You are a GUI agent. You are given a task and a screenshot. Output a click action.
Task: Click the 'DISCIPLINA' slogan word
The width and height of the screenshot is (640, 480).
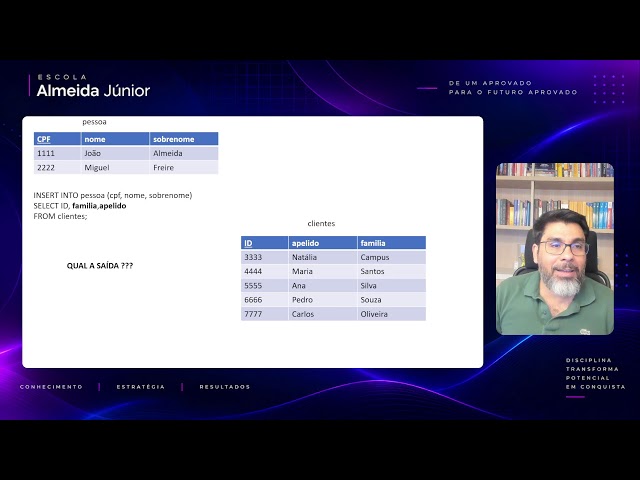point(589,360)
